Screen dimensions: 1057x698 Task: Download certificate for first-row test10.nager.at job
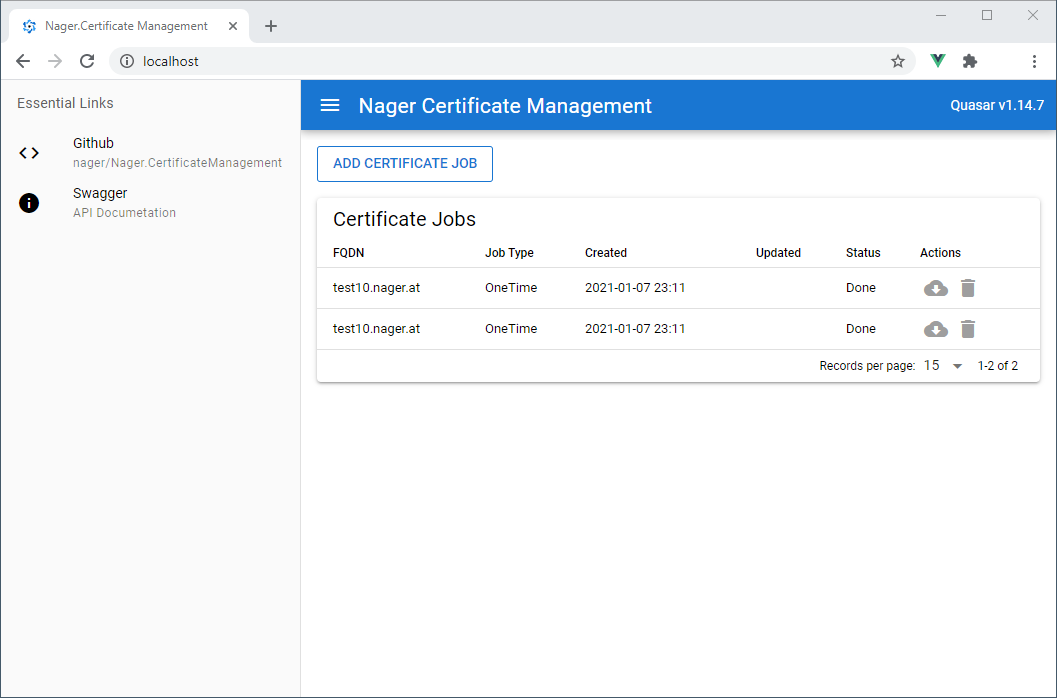tap(936, 289)
